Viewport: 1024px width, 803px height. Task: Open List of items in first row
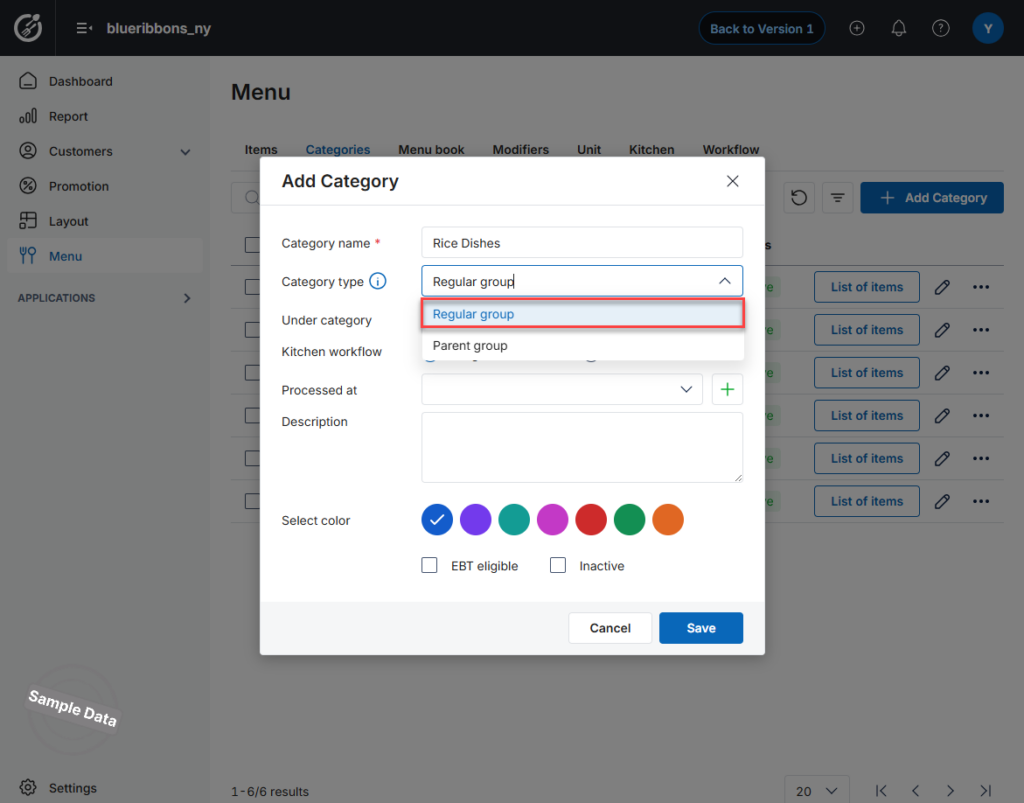click(867, 287)
